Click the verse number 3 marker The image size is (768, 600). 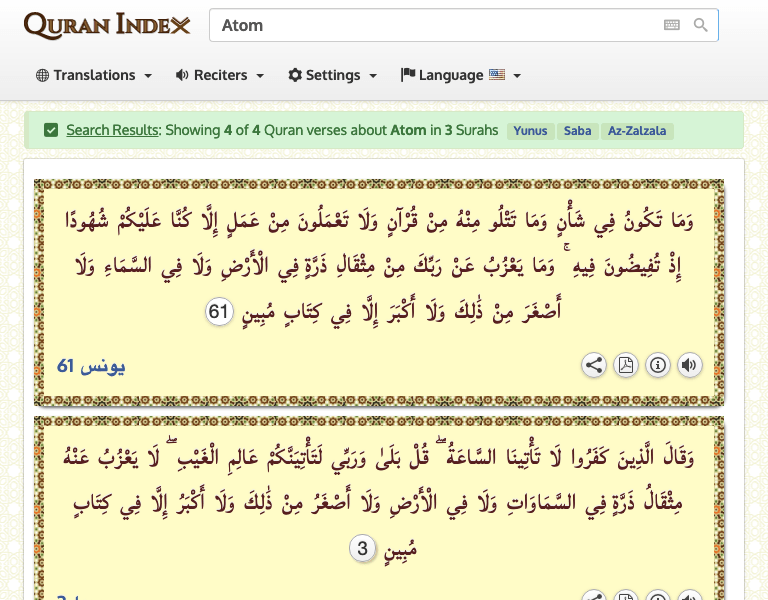[x=362, y=548]
